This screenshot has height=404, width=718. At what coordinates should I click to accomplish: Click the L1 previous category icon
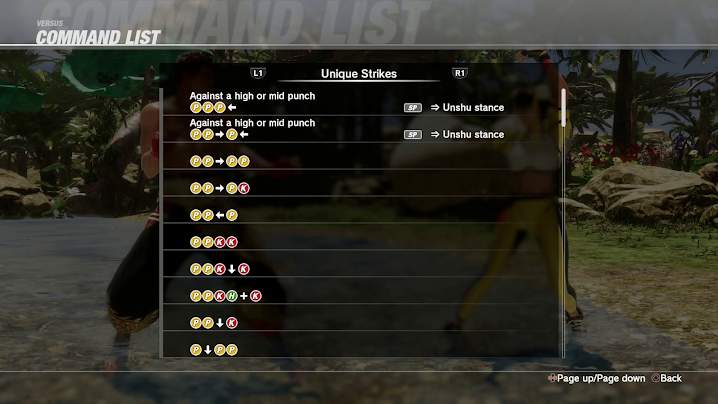pyautogui.click(x=258, y=73)
